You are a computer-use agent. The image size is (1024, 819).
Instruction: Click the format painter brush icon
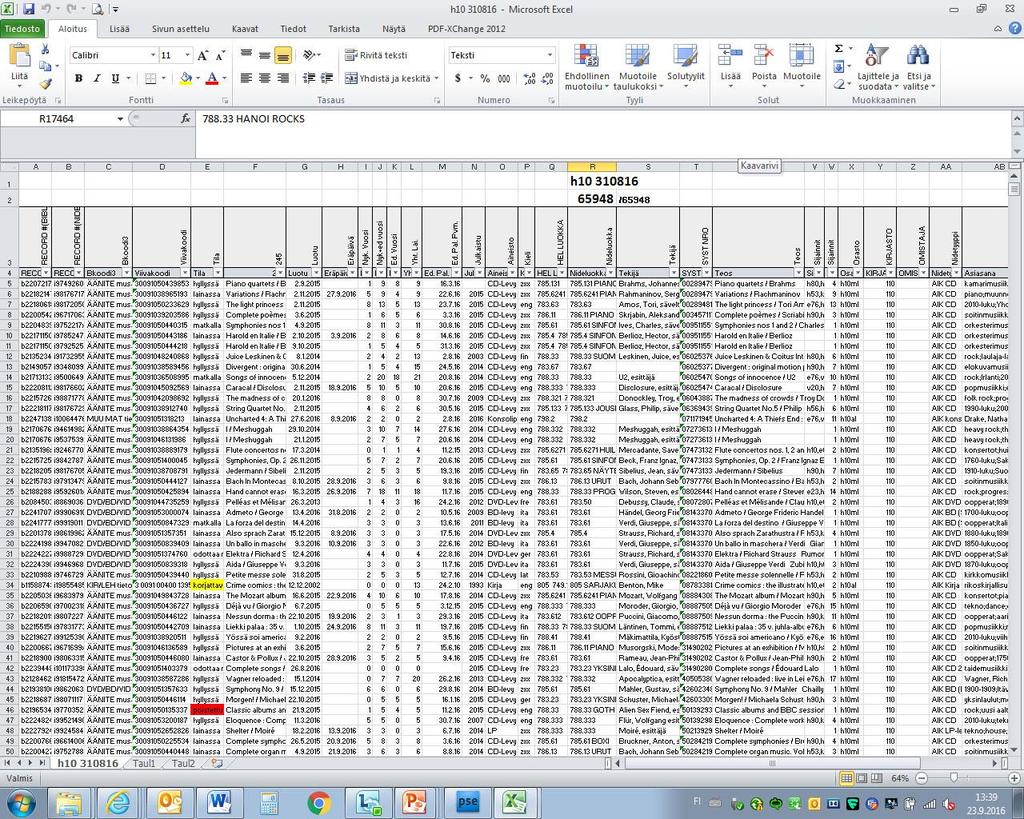tap(45, 84)
